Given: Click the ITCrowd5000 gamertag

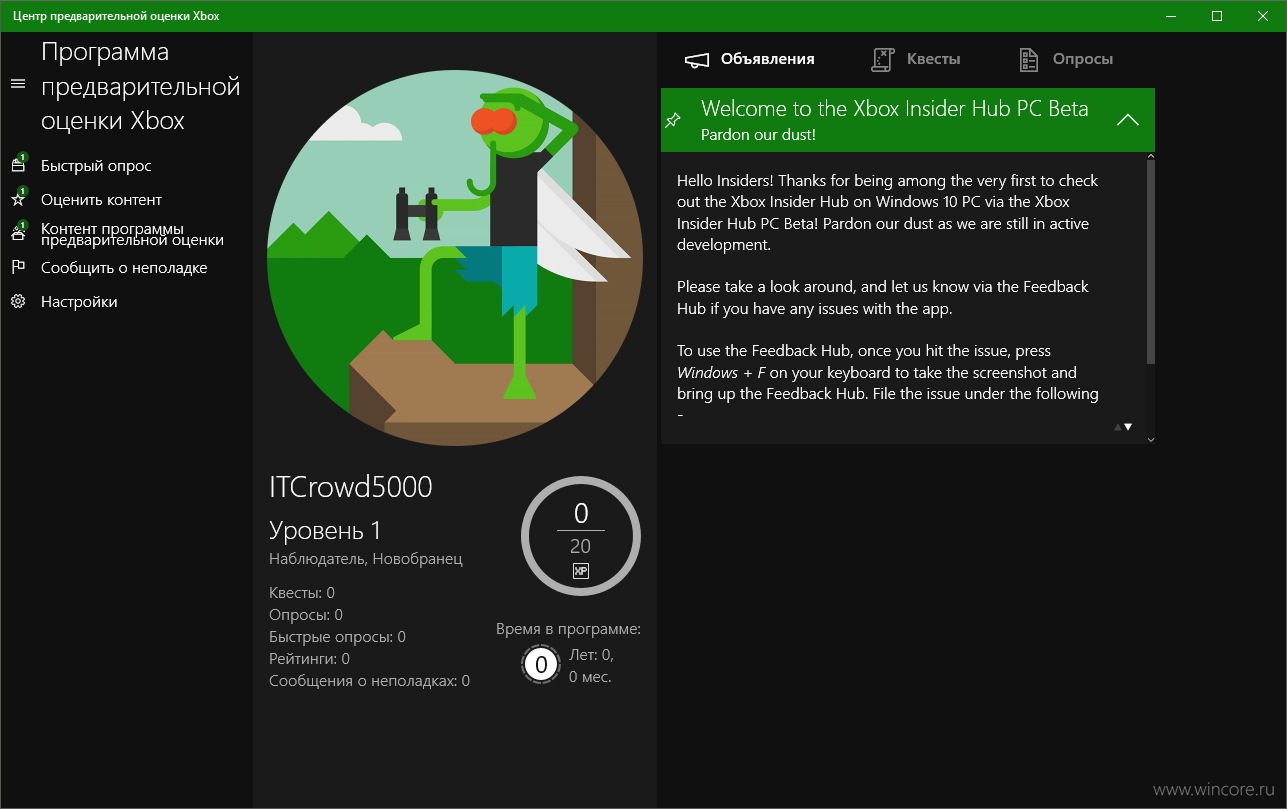Looking at the screenshot, I should pos(351,487).
